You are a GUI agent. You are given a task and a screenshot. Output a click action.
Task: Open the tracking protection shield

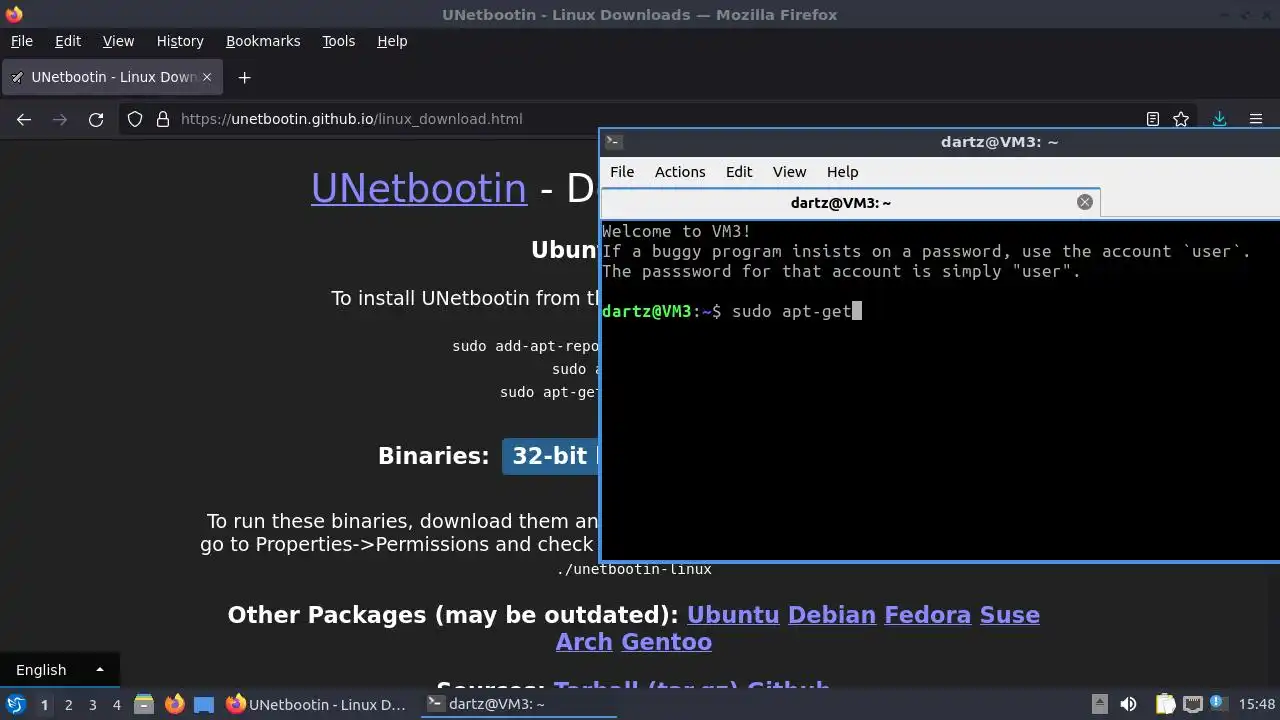coord(135,119)
